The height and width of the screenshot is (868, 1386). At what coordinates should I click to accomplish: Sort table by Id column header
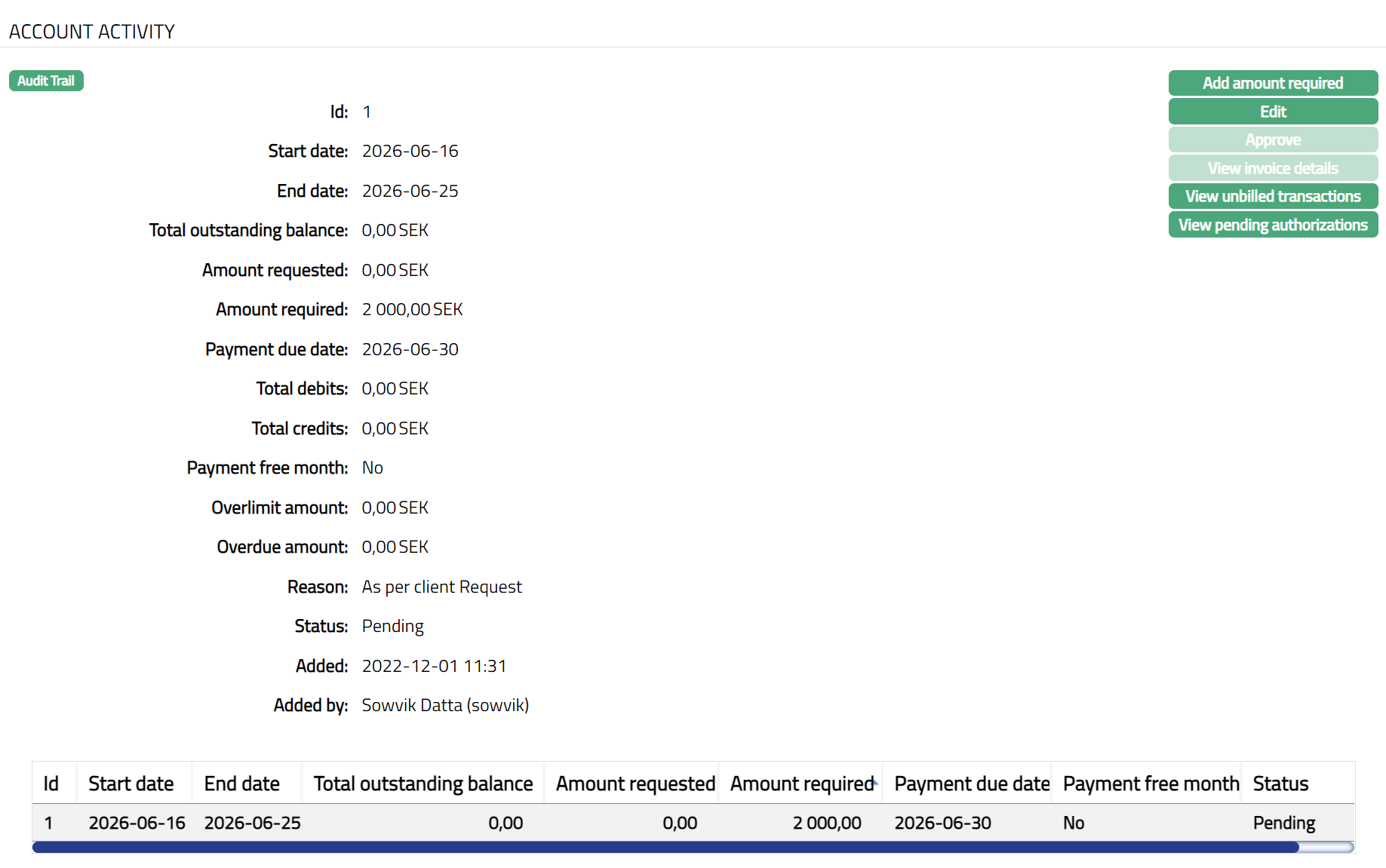(x=51, y=784)
